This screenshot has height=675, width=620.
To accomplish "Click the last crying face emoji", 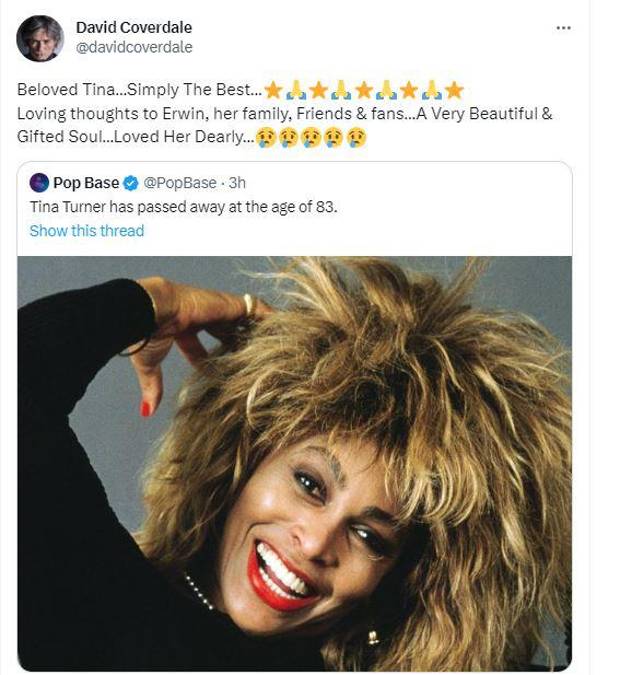I will (356, 137).
